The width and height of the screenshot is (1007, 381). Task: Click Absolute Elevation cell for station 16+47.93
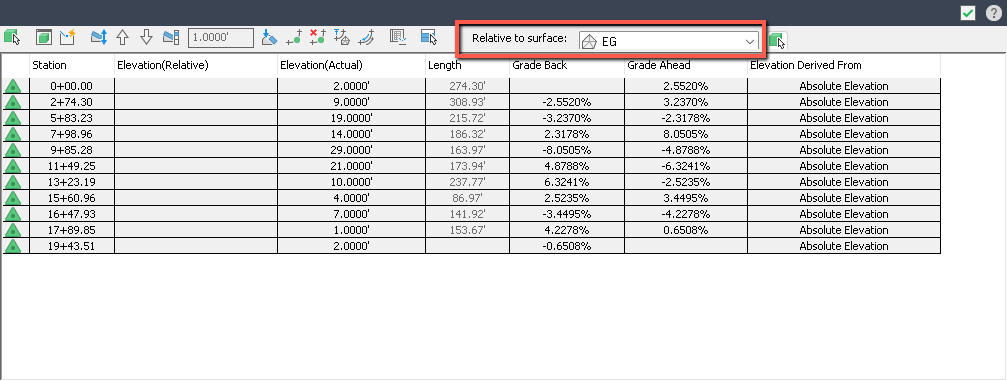(844, 214)
